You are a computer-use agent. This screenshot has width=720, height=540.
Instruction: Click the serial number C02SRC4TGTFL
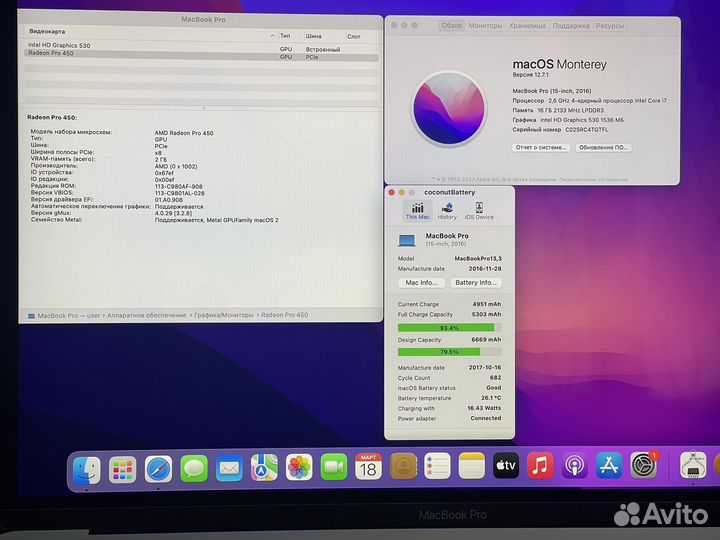coord(586,130)
